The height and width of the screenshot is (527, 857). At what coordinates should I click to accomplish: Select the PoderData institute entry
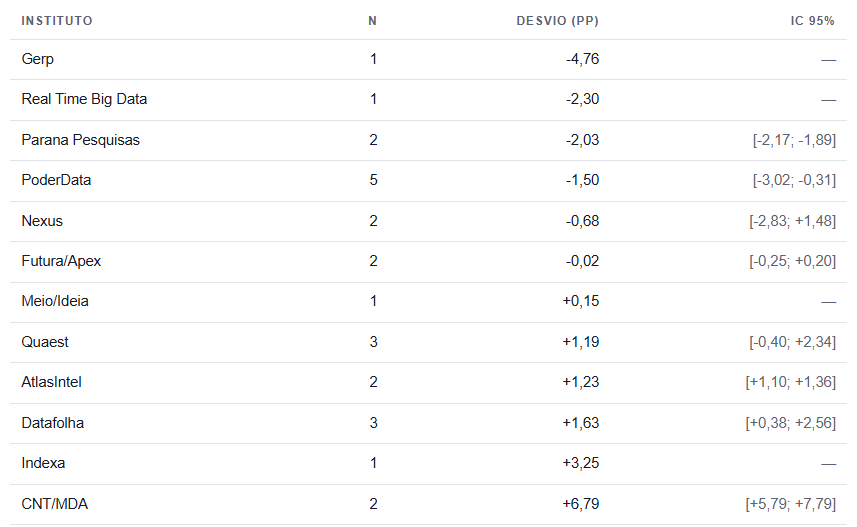pos(56,180)
